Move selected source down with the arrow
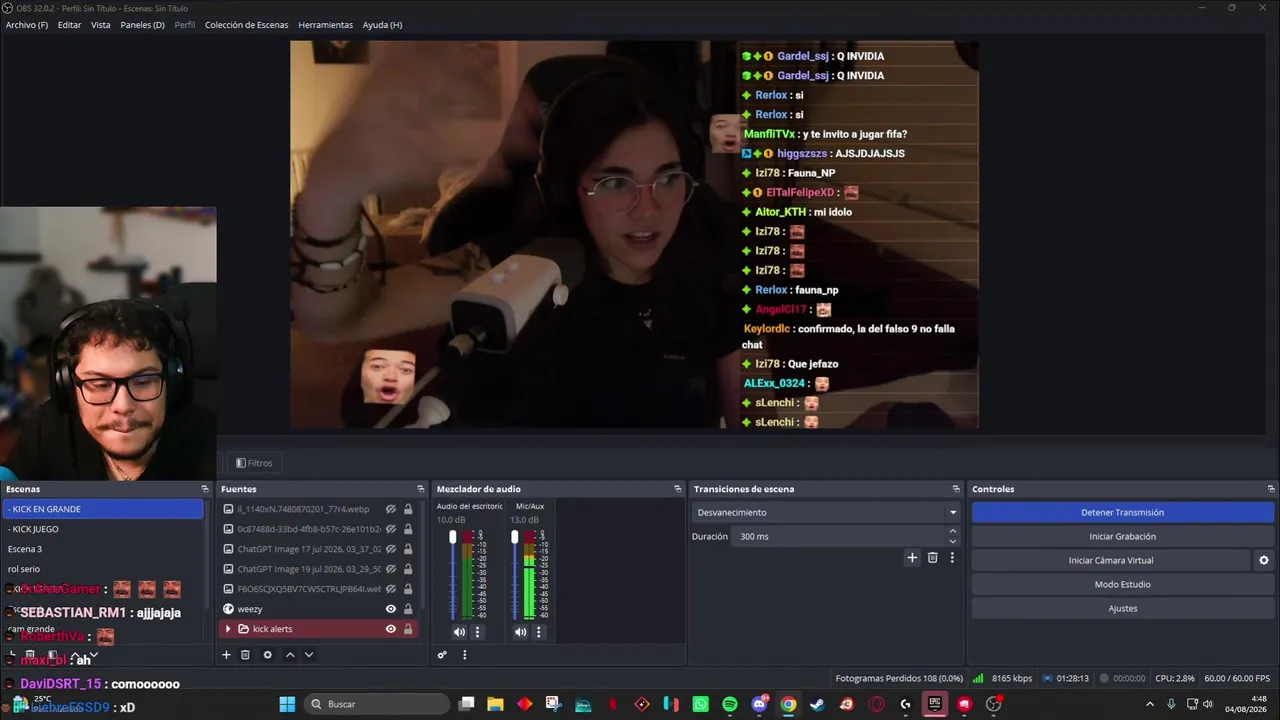The image size is (1280, 720). click(309, 655)
